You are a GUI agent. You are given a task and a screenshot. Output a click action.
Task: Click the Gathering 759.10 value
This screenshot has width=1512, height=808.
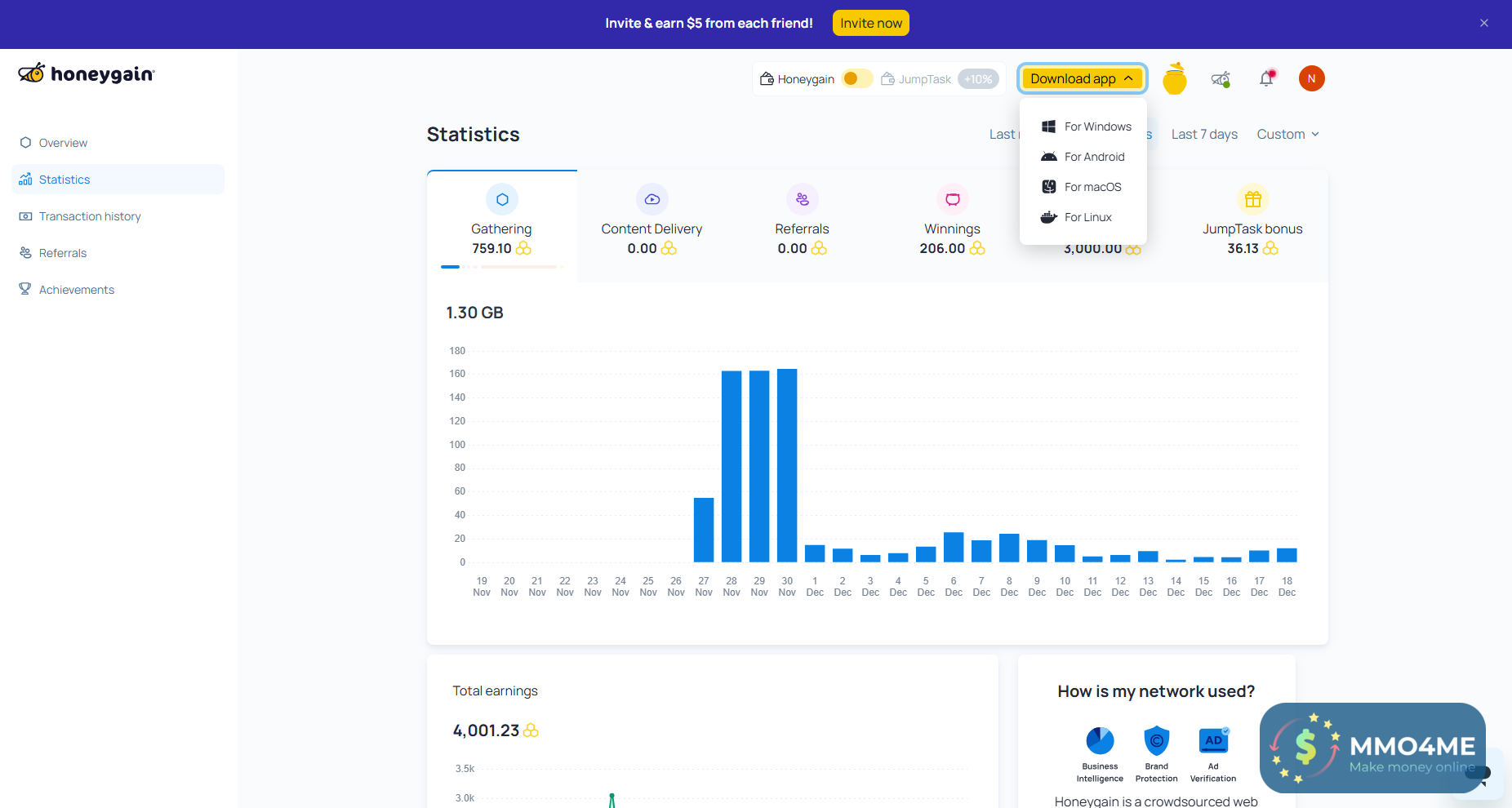(x=491, y=248)
